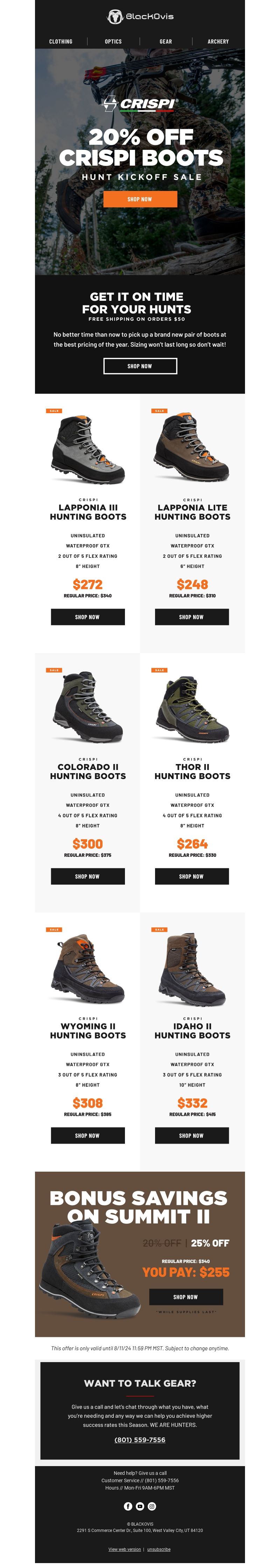This screenshot has height=1568, width=280.
Task: Click the Wyoming II boot image
Action: click(87, 969)
